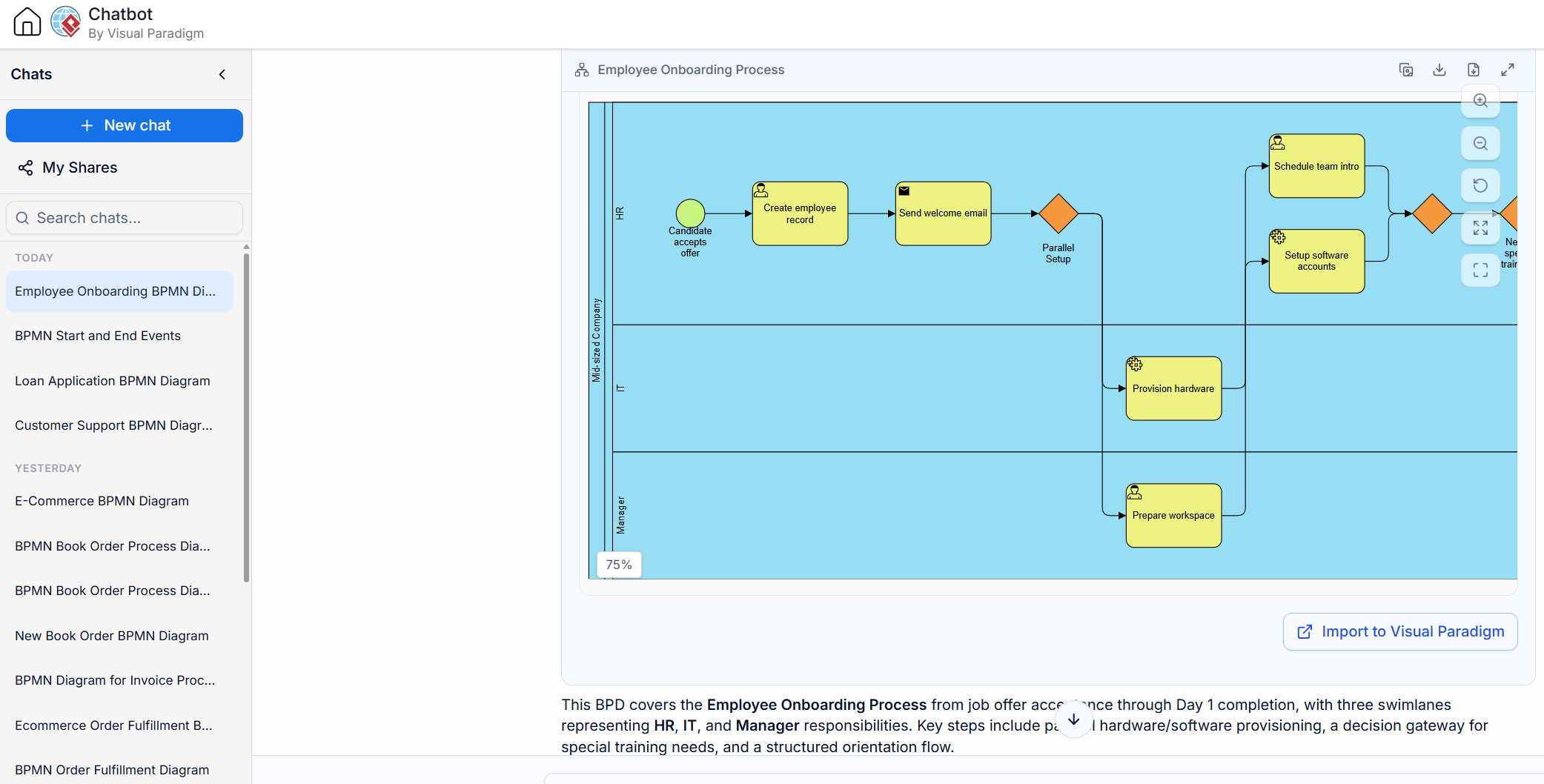Select the merge gateway after Schedule team intro
Image resolution: width=1544 pixels, height=784 pixels.
(x=1432, y=213)
